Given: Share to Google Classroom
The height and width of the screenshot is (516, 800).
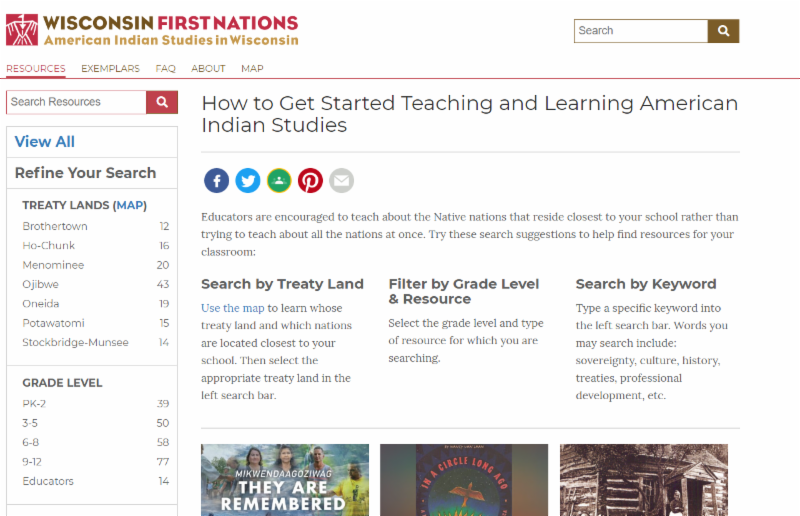Looking at the screenshot, I should [x=279, y=180].
